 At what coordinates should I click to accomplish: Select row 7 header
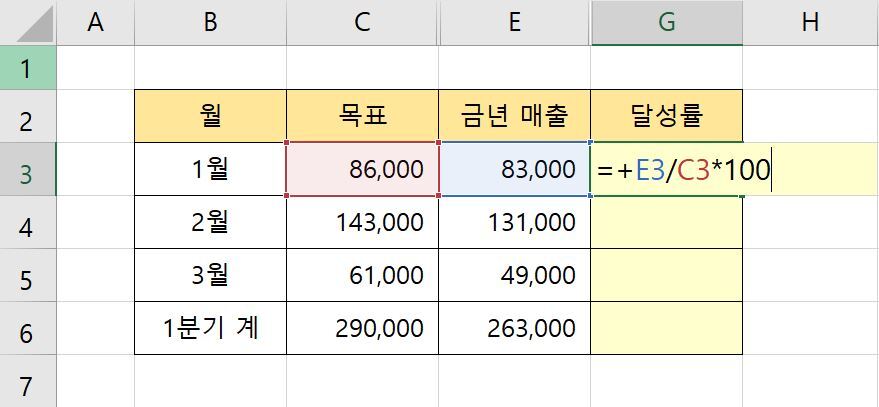pyautogui.click(x=28, y=381)
